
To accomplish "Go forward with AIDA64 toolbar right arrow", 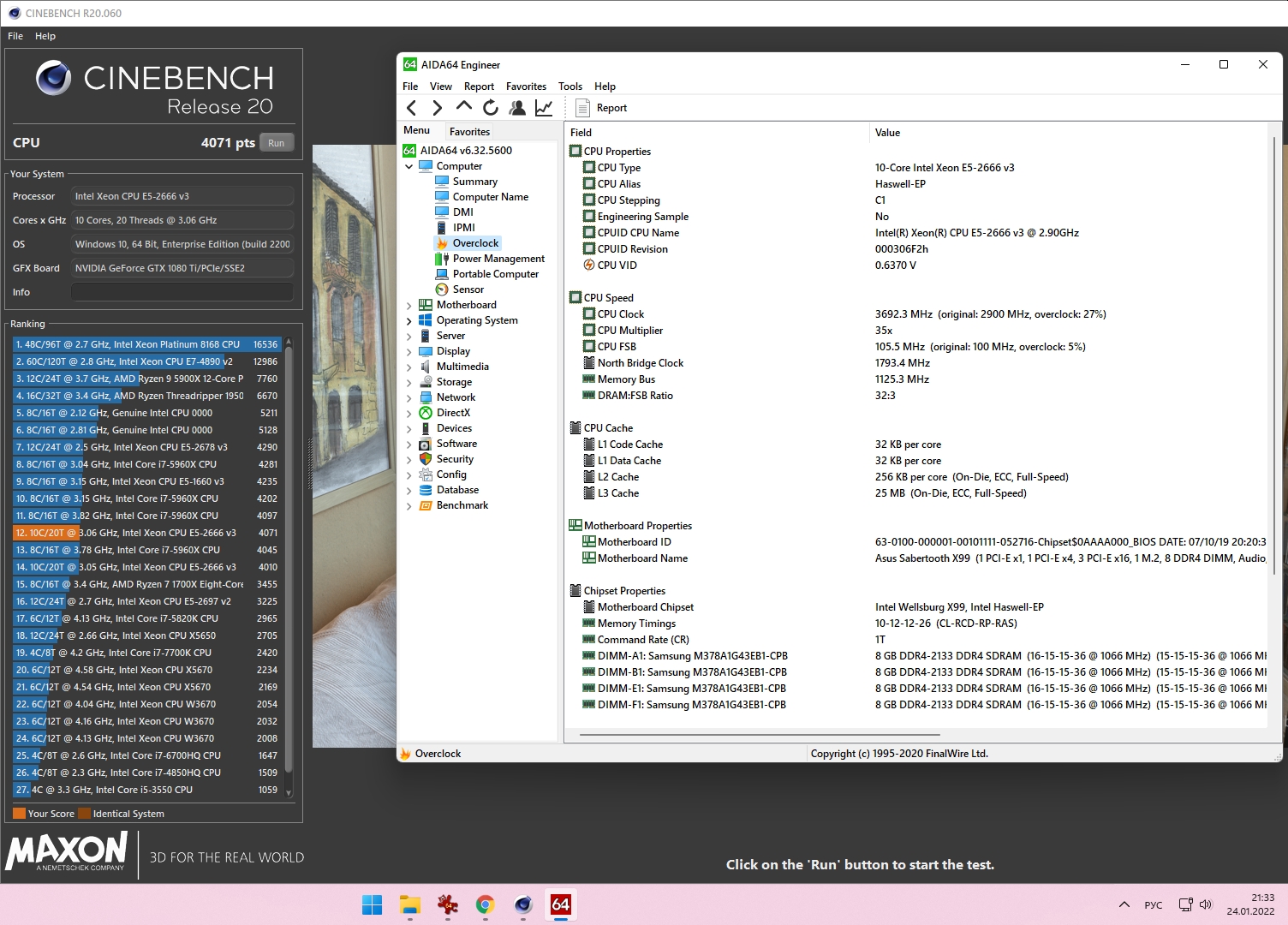I will point(438,108).
